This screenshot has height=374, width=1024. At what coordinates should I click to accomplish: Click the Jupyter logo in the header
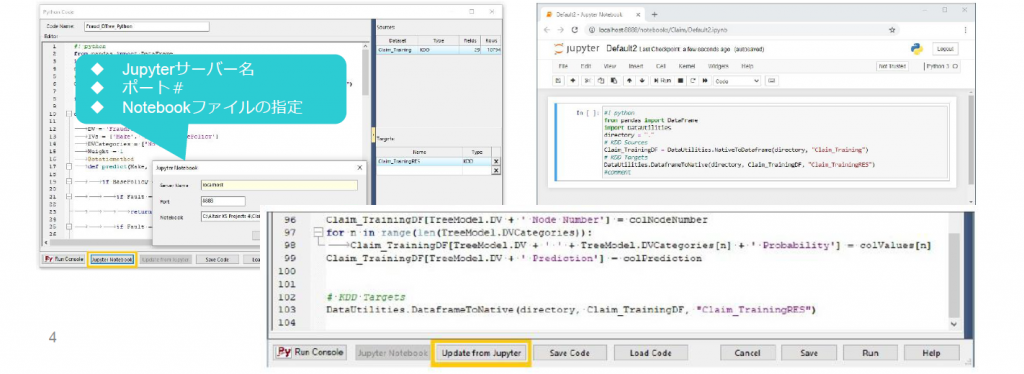(x=576, y=49)
